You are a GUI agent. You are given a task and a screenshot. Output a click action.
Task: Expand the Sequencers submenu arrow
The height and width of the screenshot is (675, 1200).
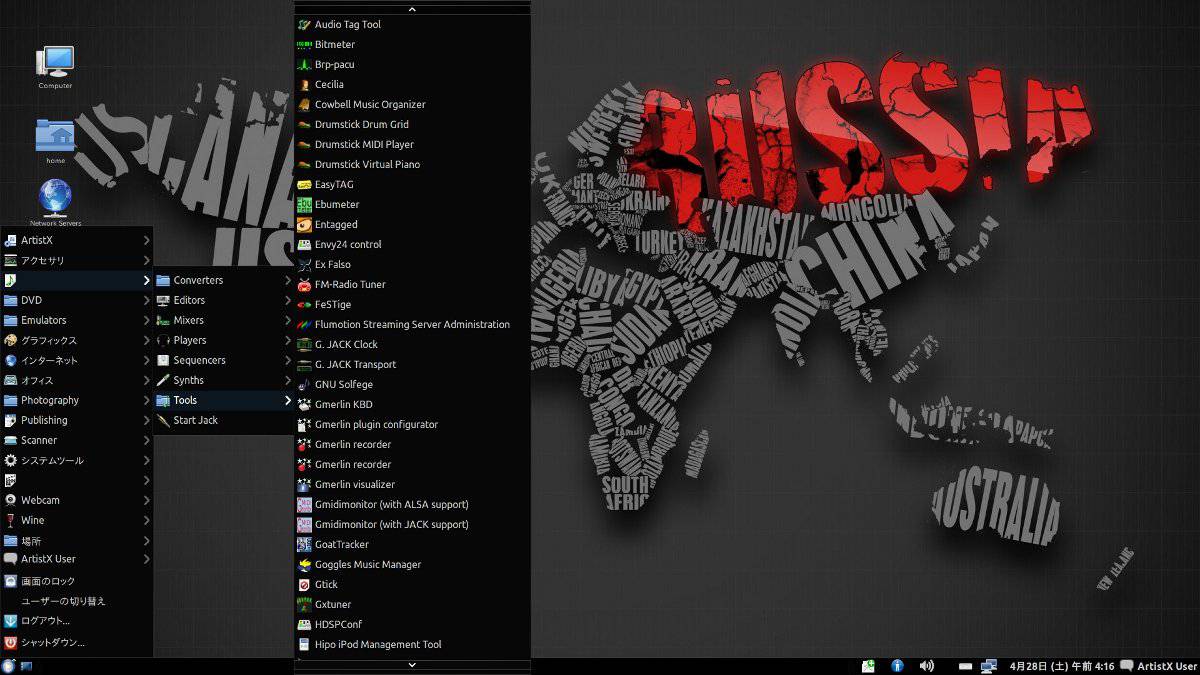click(x=288, y=360)
